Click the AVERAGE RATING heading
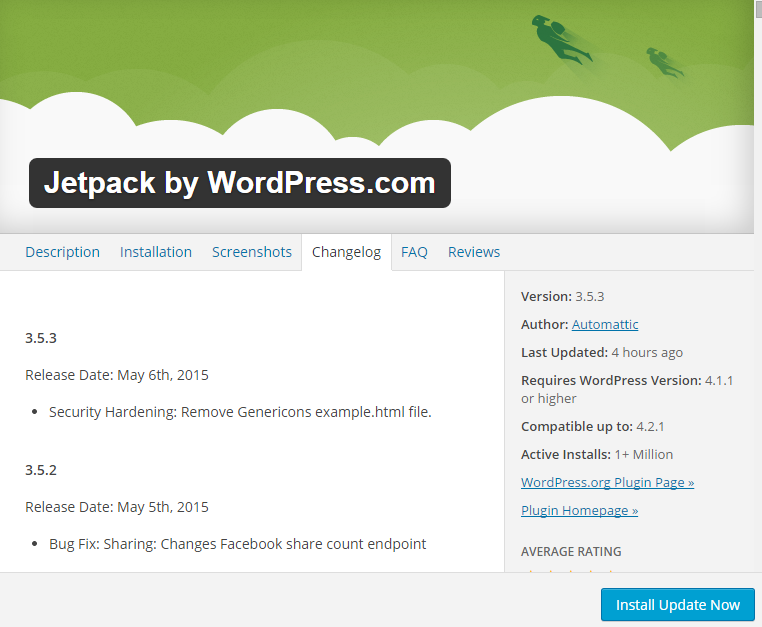 tap(571, 552)
